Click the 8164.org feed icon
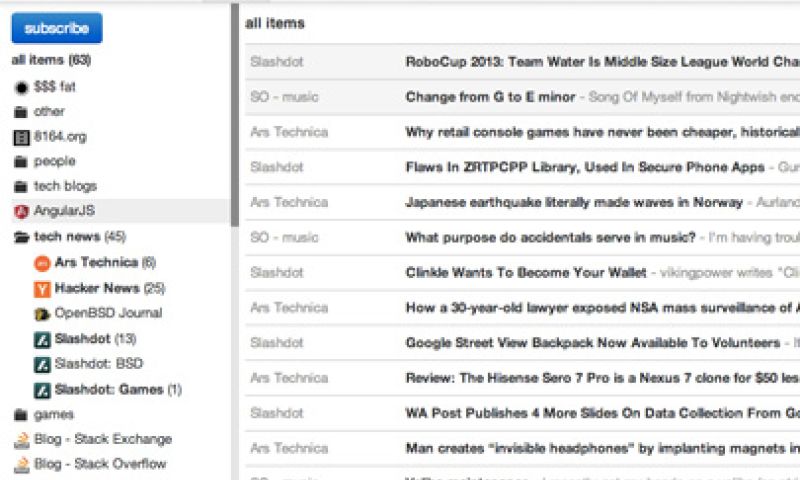The height and width of the screenshot is (480, 800). 21,137
